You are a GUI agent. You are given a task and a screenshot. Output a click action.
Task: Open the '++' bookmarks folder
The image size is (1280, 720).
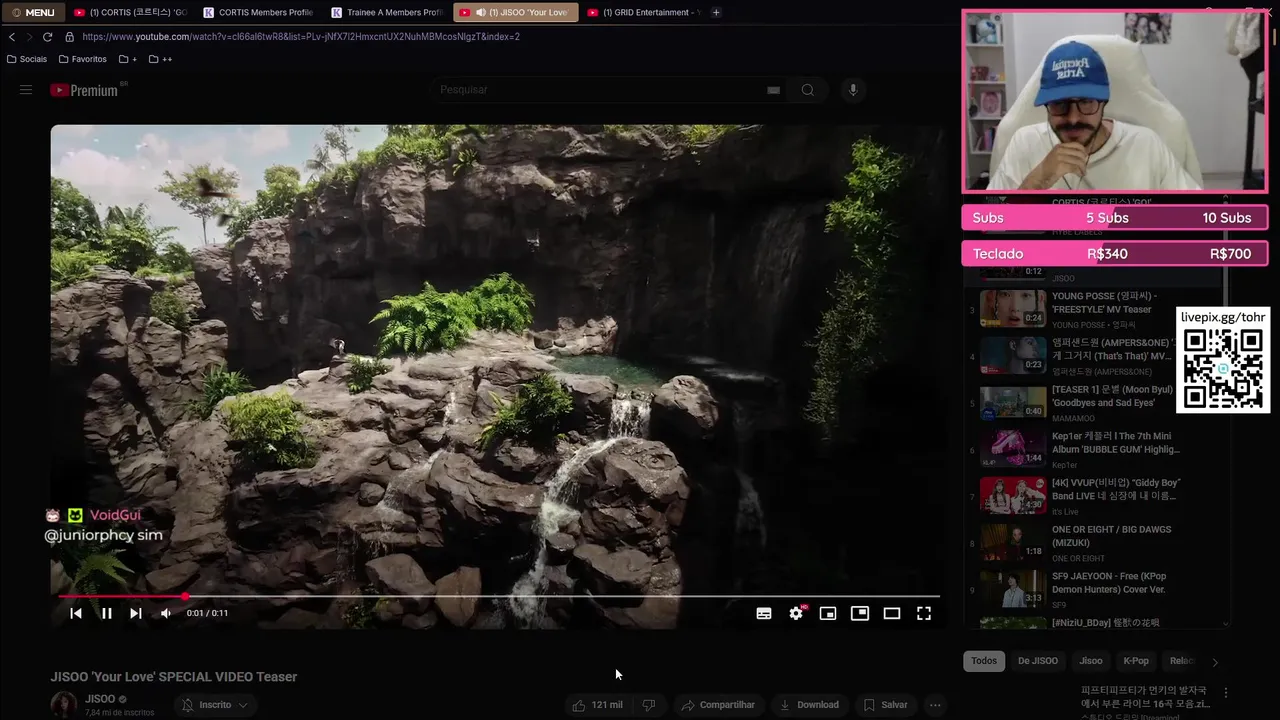(x=160, y=59)
